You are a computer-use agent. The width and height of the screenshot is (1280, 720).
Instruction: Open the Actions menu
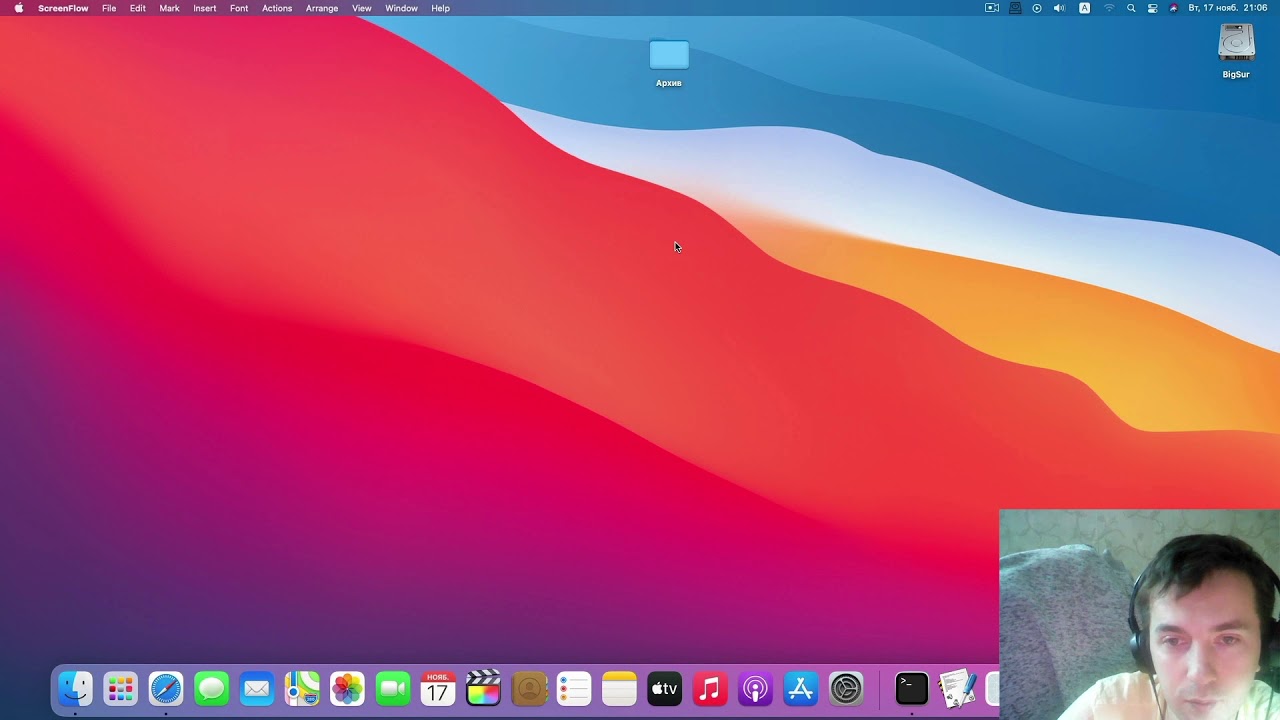[277, 8]
